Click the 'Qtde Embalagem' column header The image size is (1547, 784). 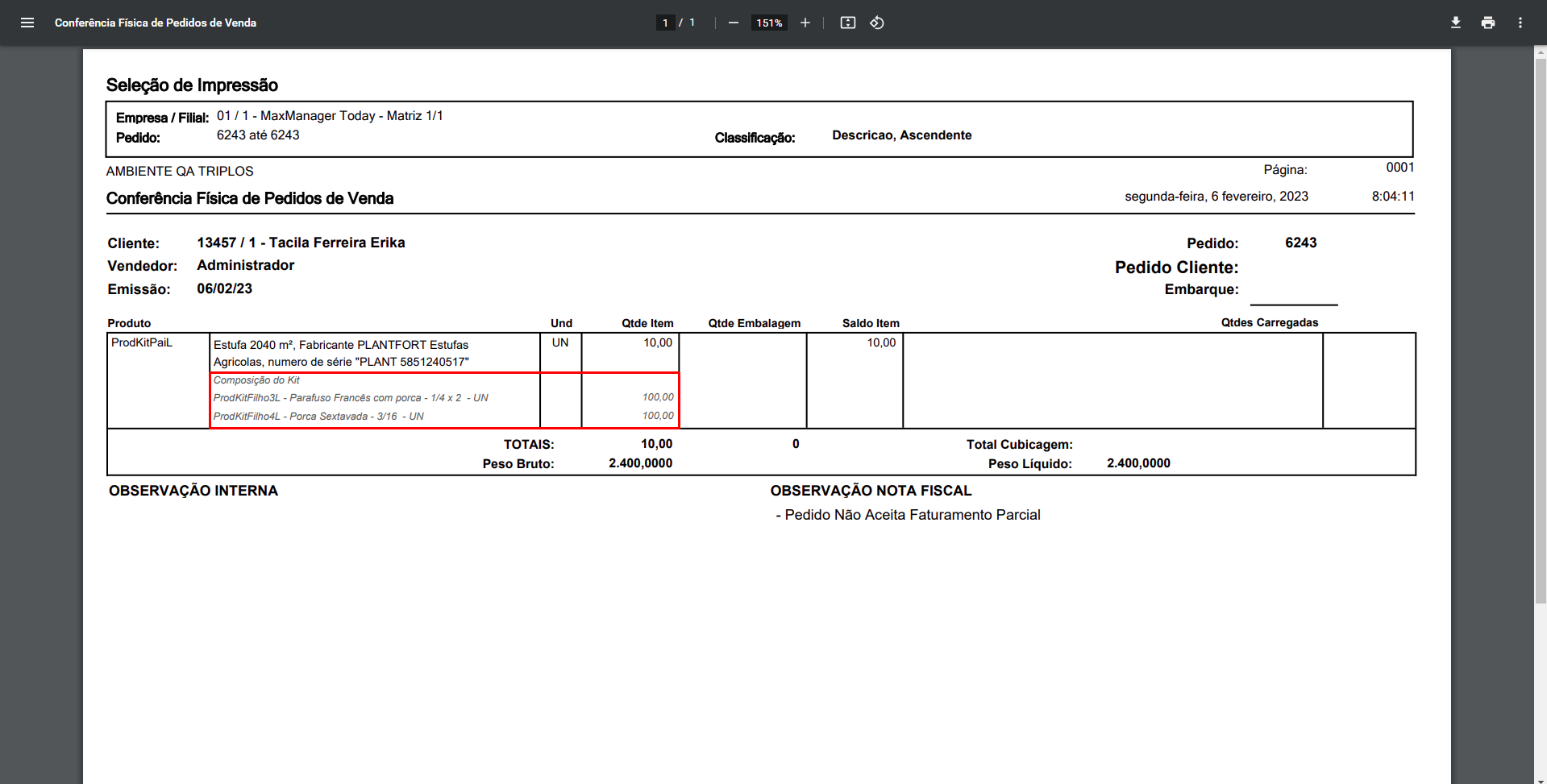(x=755, y=323)
